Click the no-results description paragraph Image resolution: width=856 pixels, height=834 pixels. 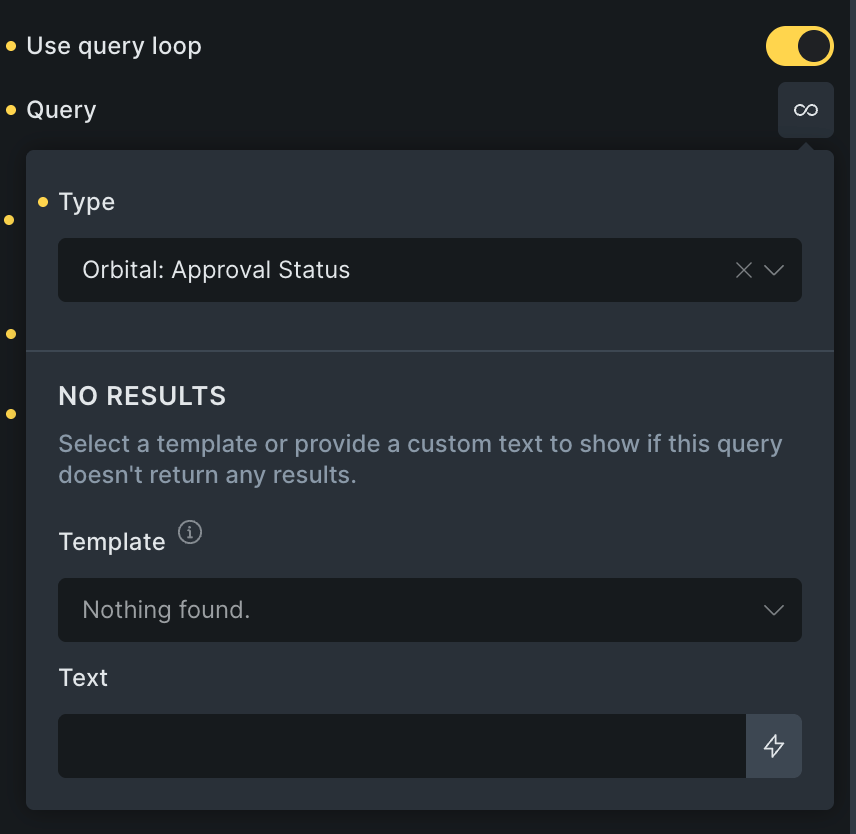point(420,459)
